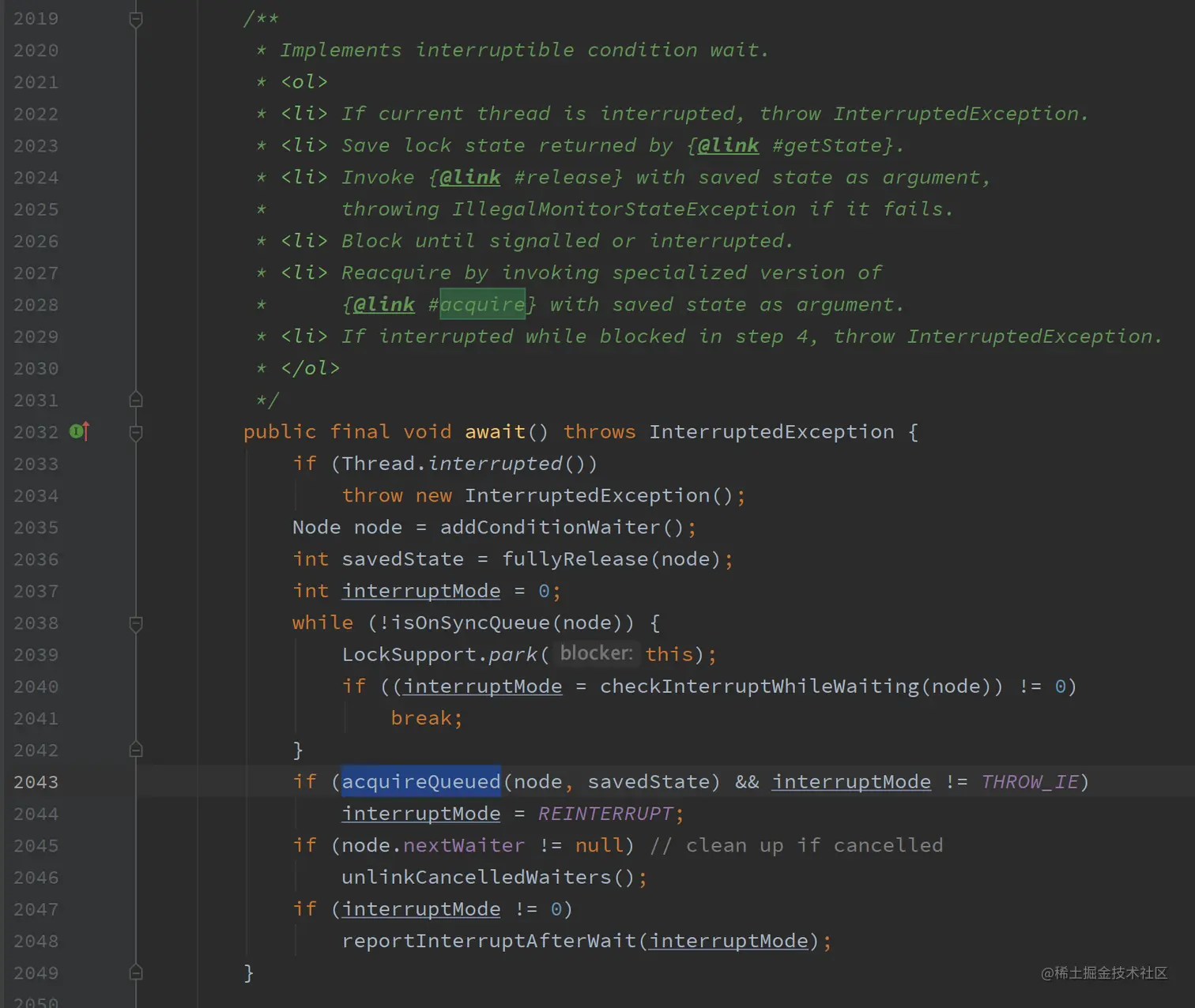This screenshot has height=1008, width=1195.
Task: Click the REINTERRUPT constant
Action: [605, 813]
